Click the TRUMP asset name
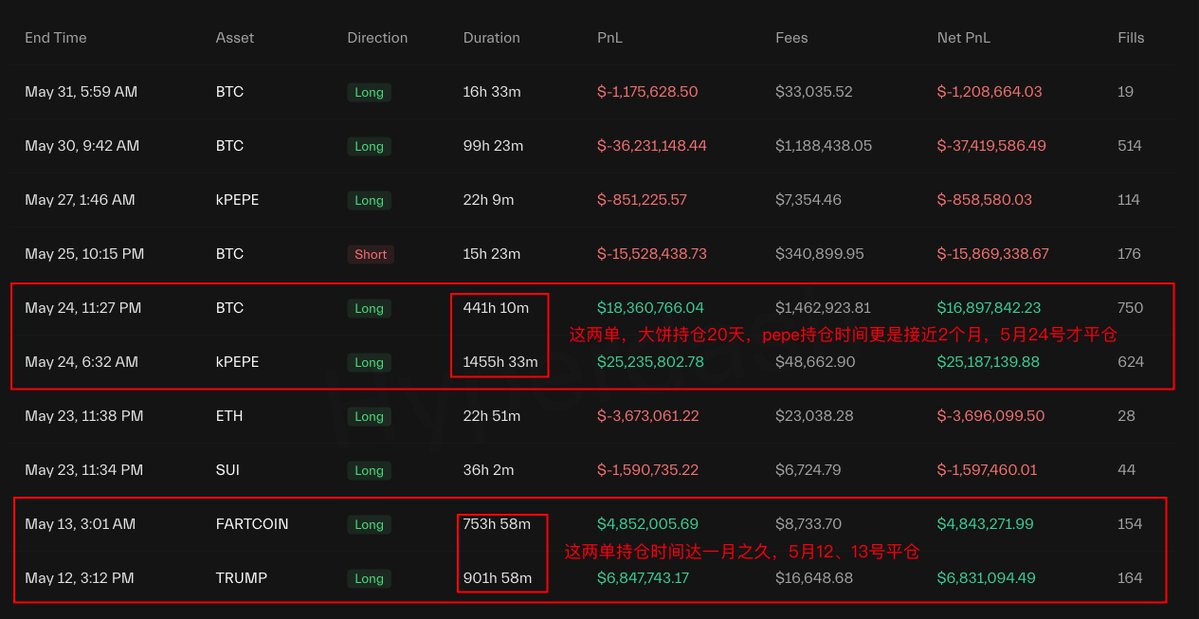 (242, 578)
